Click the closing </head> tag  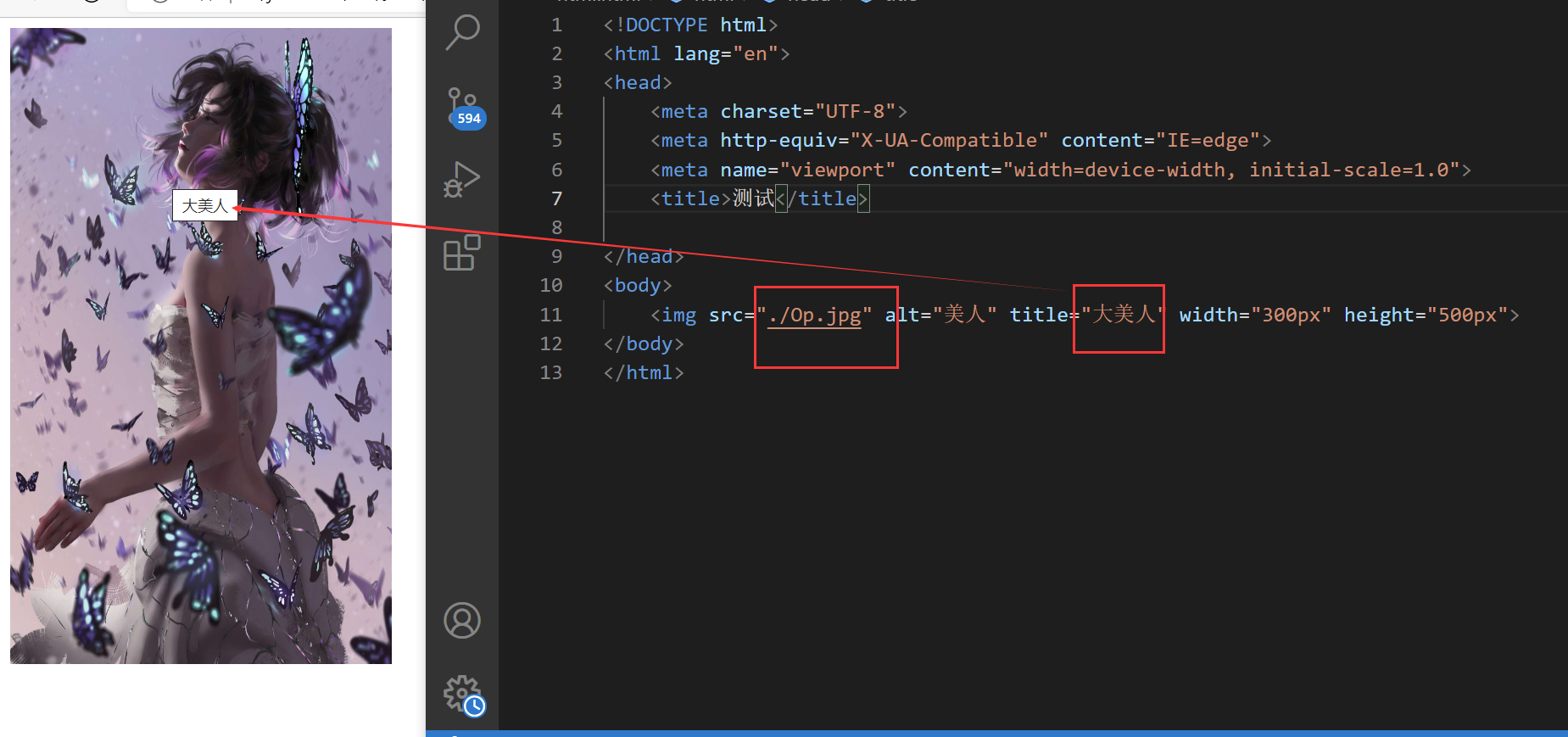644,256
